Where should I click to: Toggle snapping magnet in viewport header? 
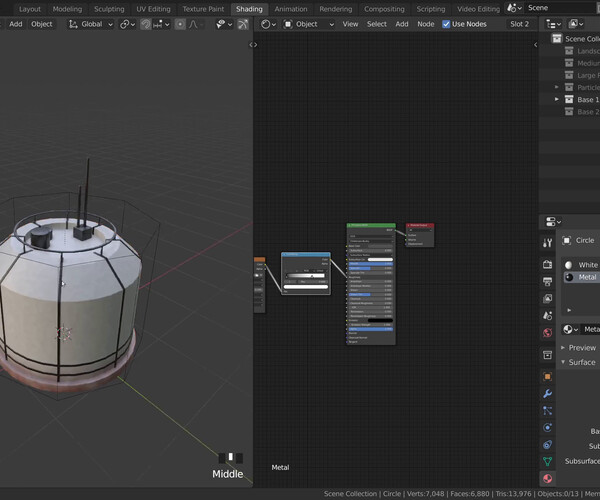[145, 24]
